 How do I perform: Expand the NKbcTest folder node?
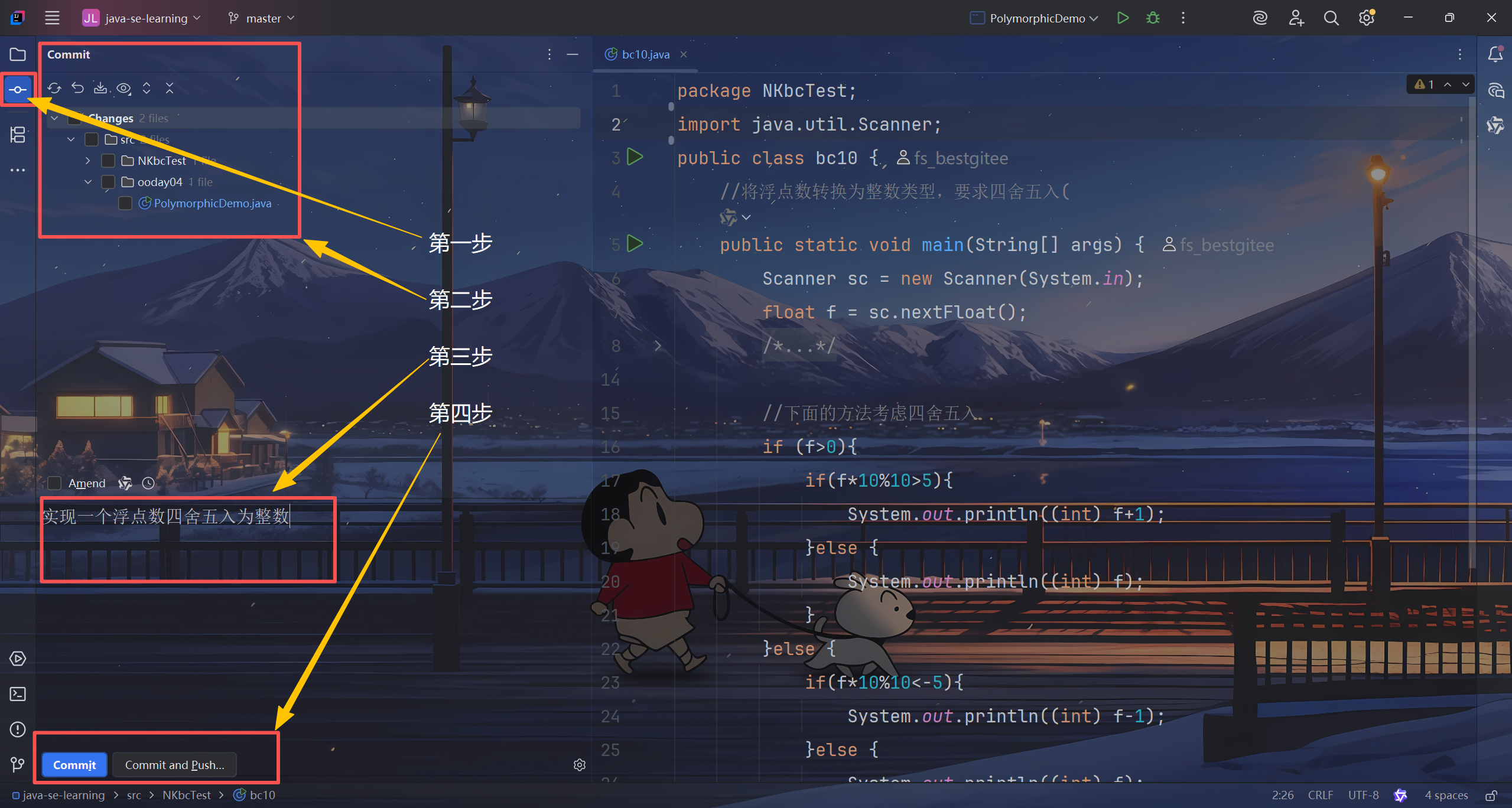point(88,161)
